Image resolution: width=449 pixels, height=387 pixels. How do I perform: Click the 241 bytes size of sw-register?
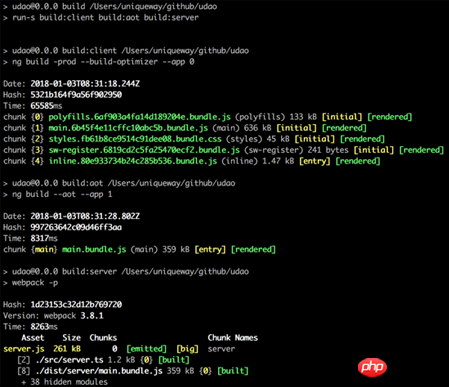pyautogui.click(x=328, y=150)
